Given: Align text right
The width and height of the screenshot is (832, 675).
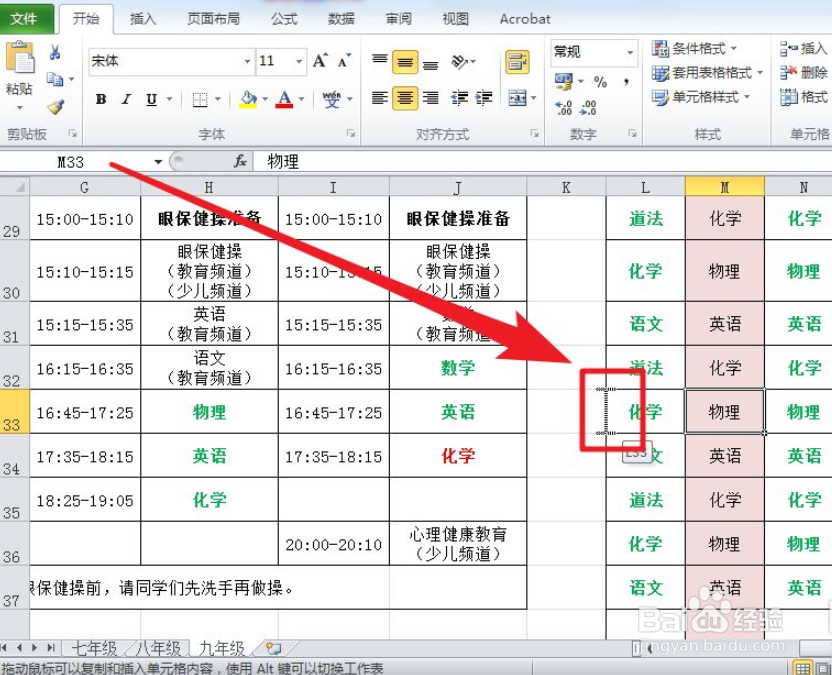Looking at the screenshot, I should (x=430, y=98).
